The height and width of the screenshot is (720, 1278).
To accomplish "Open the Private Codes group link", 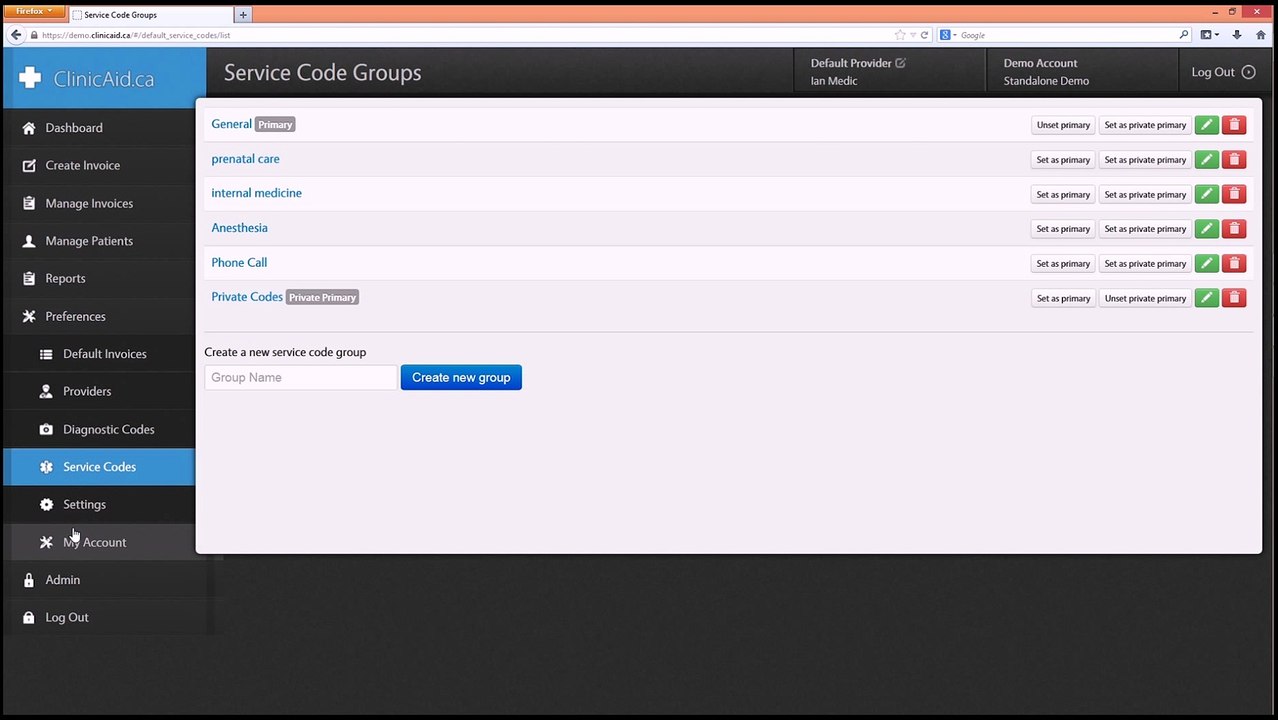I will point(247,297).
